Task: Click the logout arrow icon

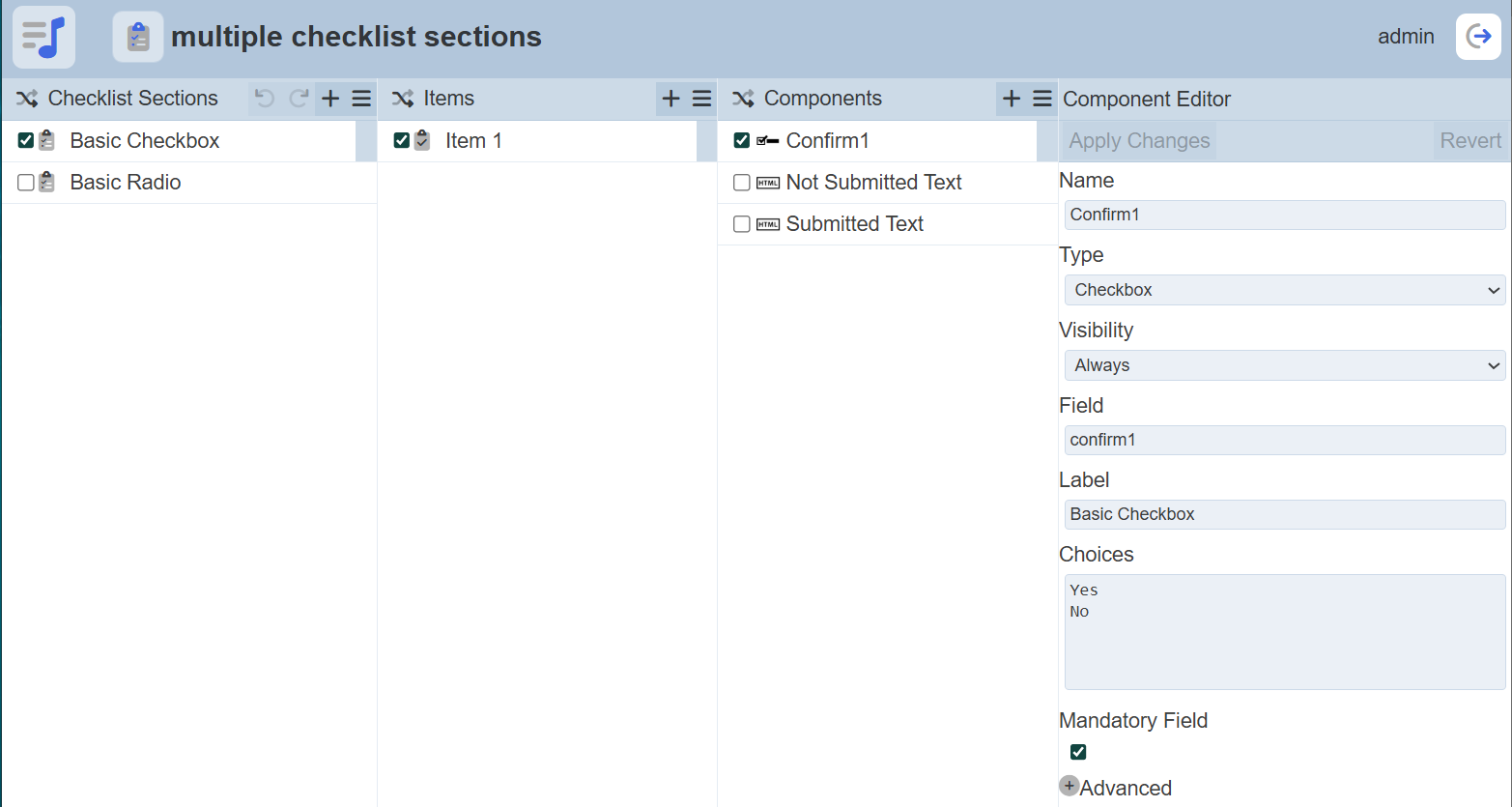Action: tap(1478, 37)
